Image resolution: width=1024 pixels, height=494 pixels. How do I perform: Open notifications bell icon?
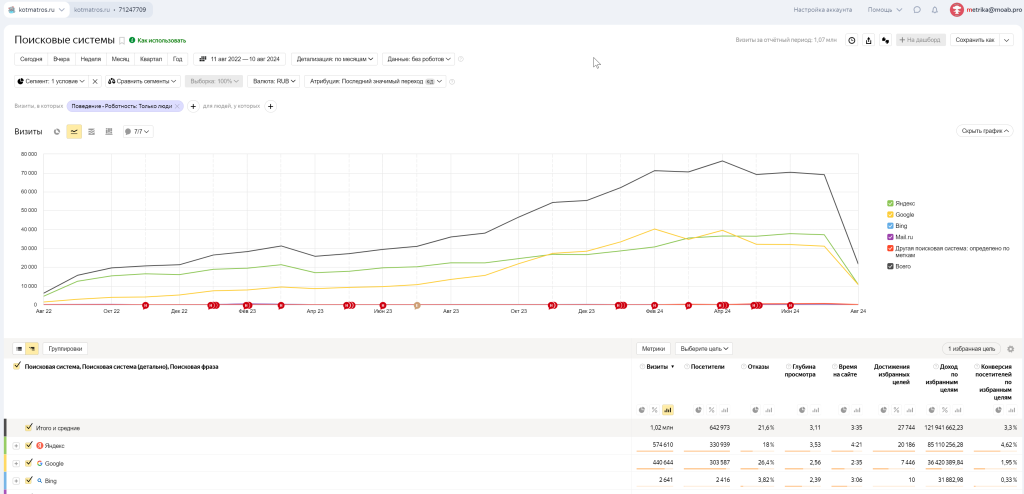click(x=935, y=10)
